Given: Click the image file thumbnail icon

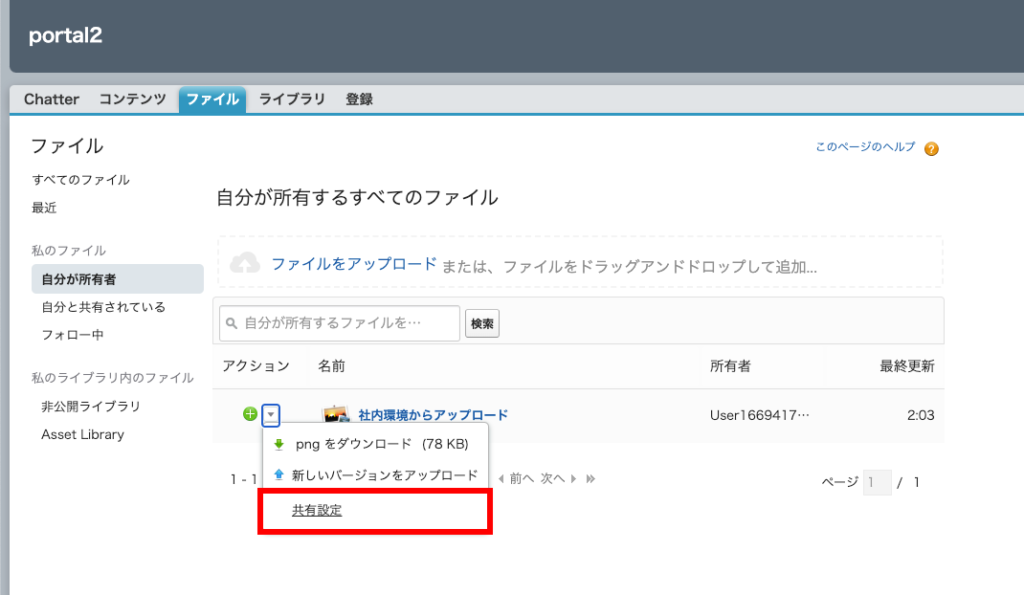Looking at the screenshot, I should (x=335, y=414).
